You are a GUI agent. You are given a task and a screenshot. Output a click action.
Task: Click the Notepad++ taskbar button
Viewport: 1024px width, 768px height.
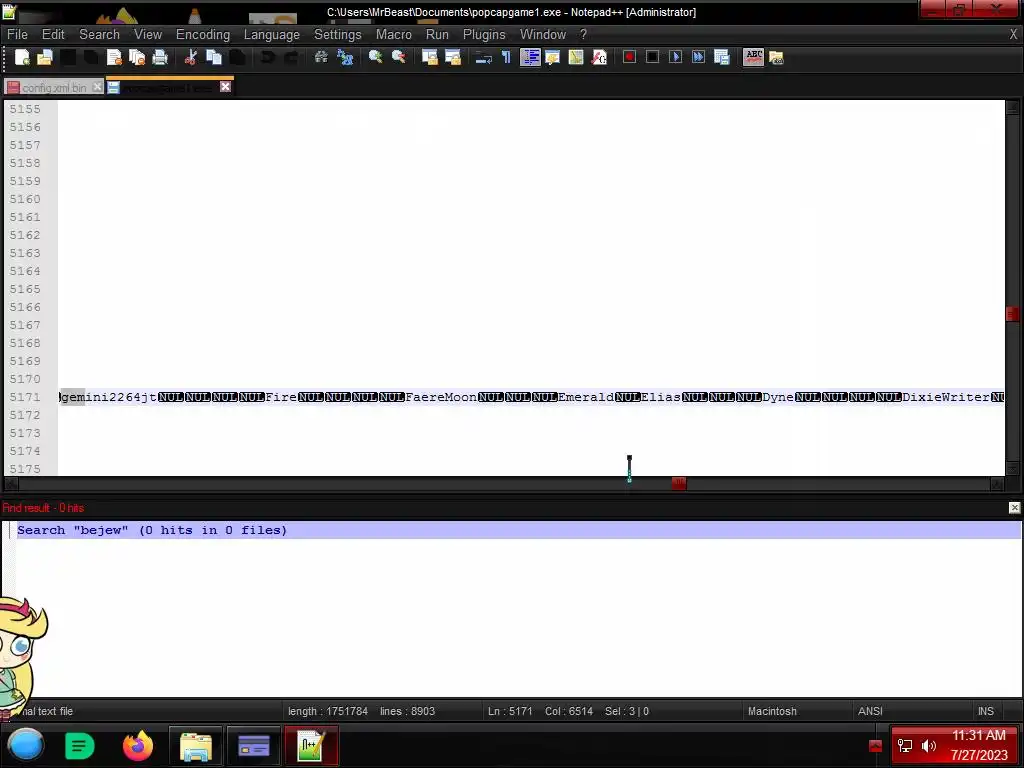coord(312,746)
